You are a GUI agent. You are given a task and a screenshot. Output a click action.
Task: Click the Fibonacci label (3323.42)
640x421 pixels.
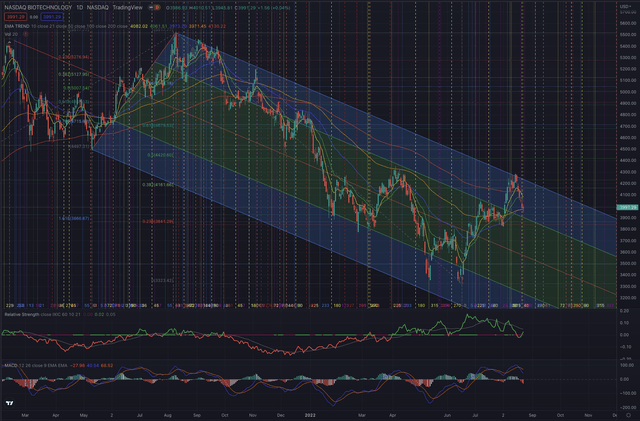(x=162, y=281)
